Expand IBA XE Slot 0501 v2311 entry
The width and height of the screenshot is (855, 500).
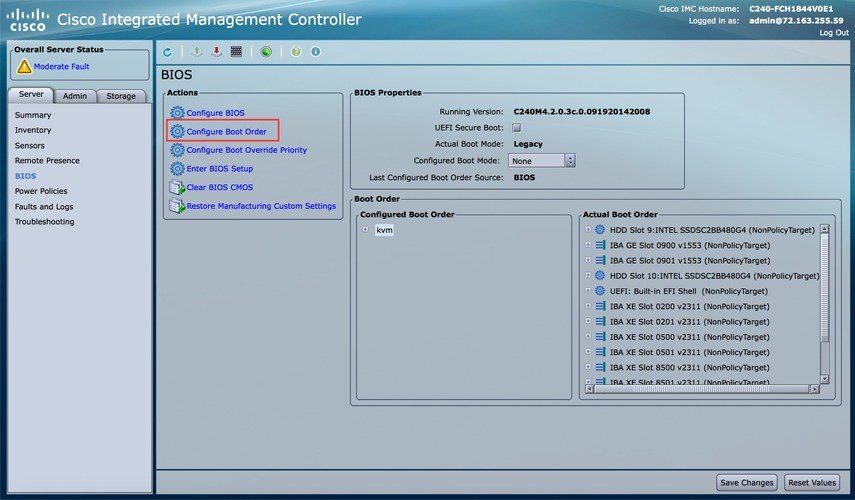click(588, 352)
